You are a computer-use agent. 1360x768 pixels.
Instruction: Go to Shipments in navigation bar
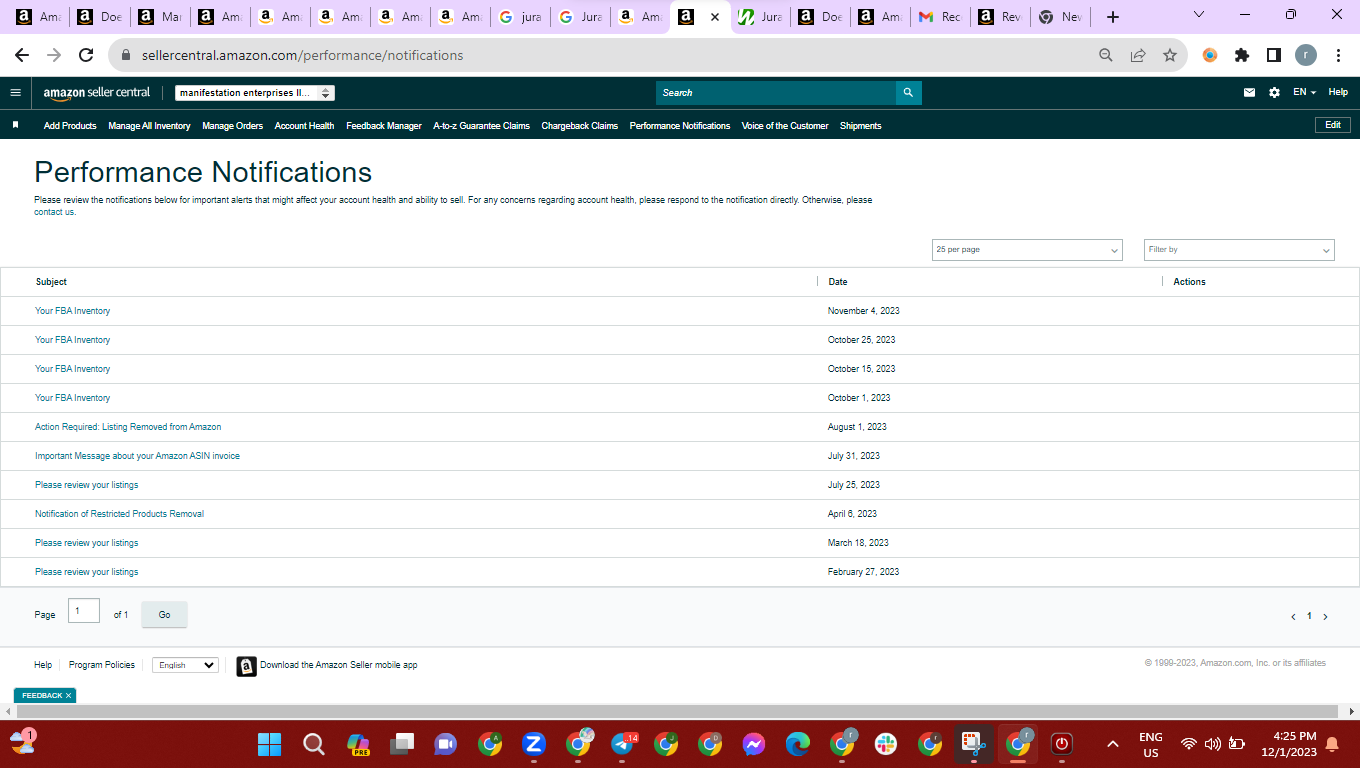pos(861,126)
